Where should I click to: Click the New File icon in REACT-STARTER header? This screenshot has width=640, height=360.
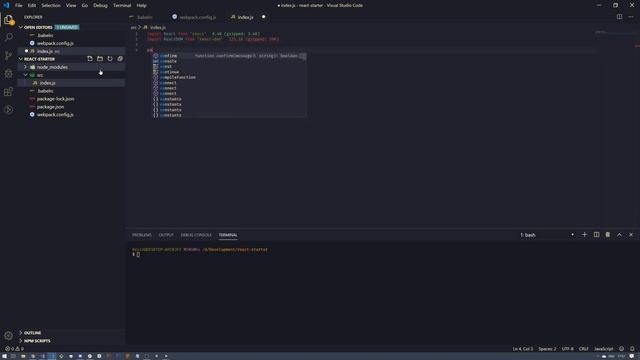pyautogui.click(x=90, y=59)
